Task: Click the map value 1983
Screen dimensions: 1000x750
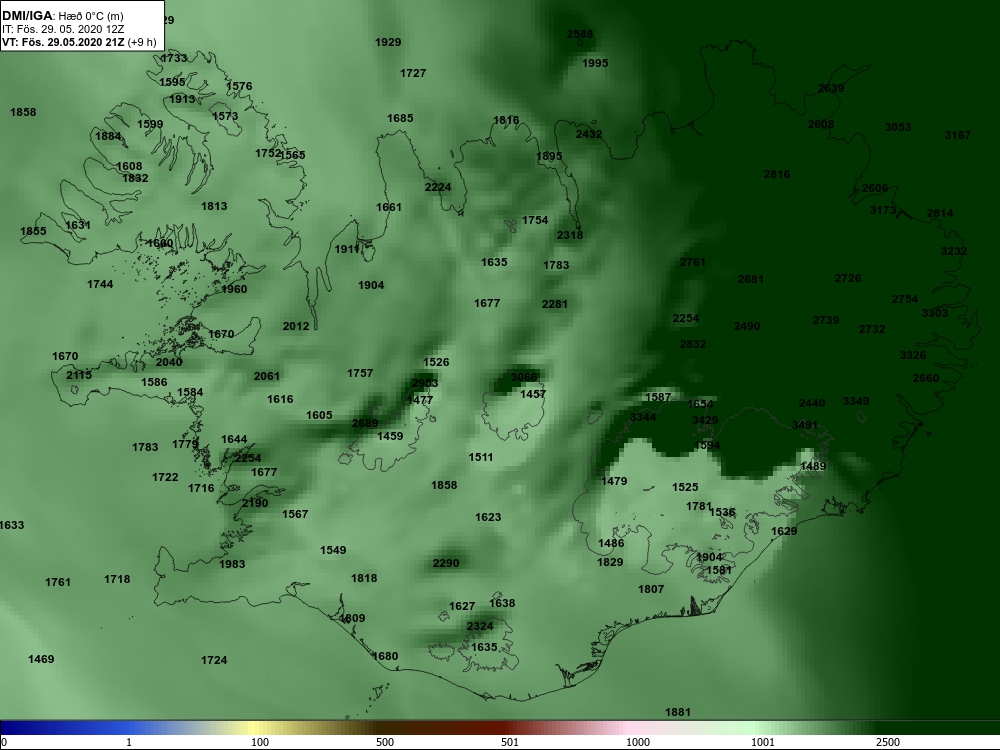Action: pos(232,564)
